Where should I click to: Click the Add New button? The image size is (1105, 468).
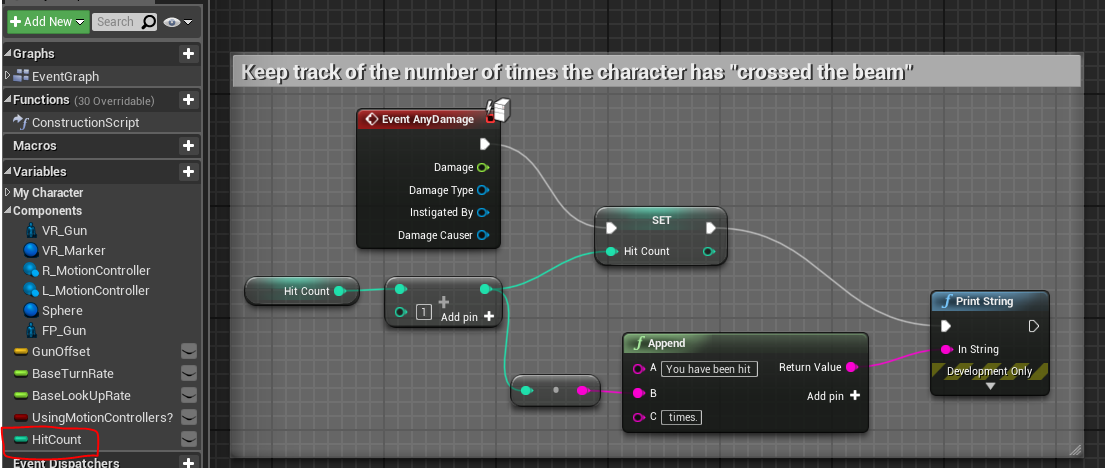tap(47, 21)
